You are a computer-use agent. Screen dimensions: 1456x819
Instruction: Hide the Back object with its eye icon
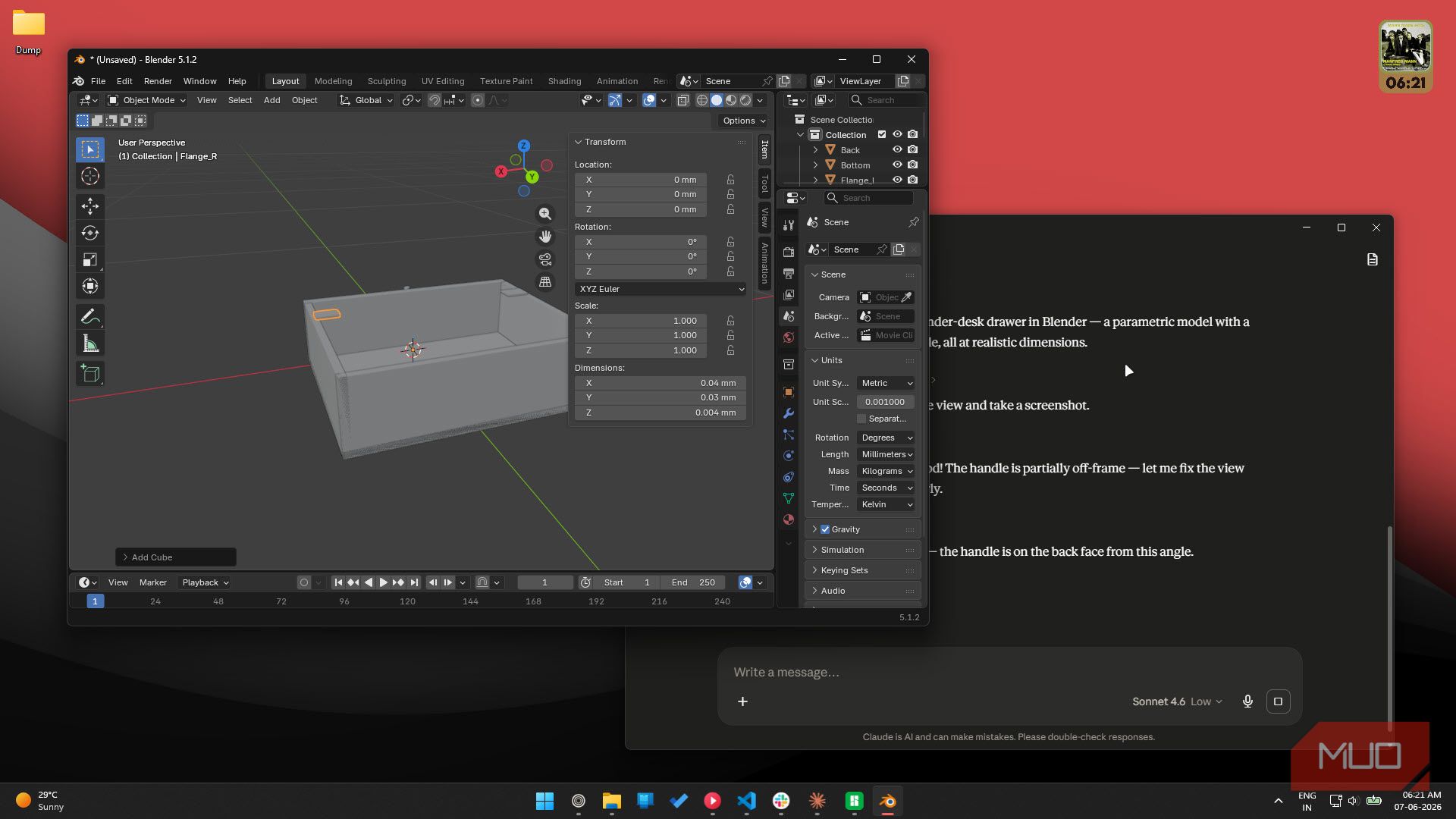pyautogui.click(x=897, y=150)
